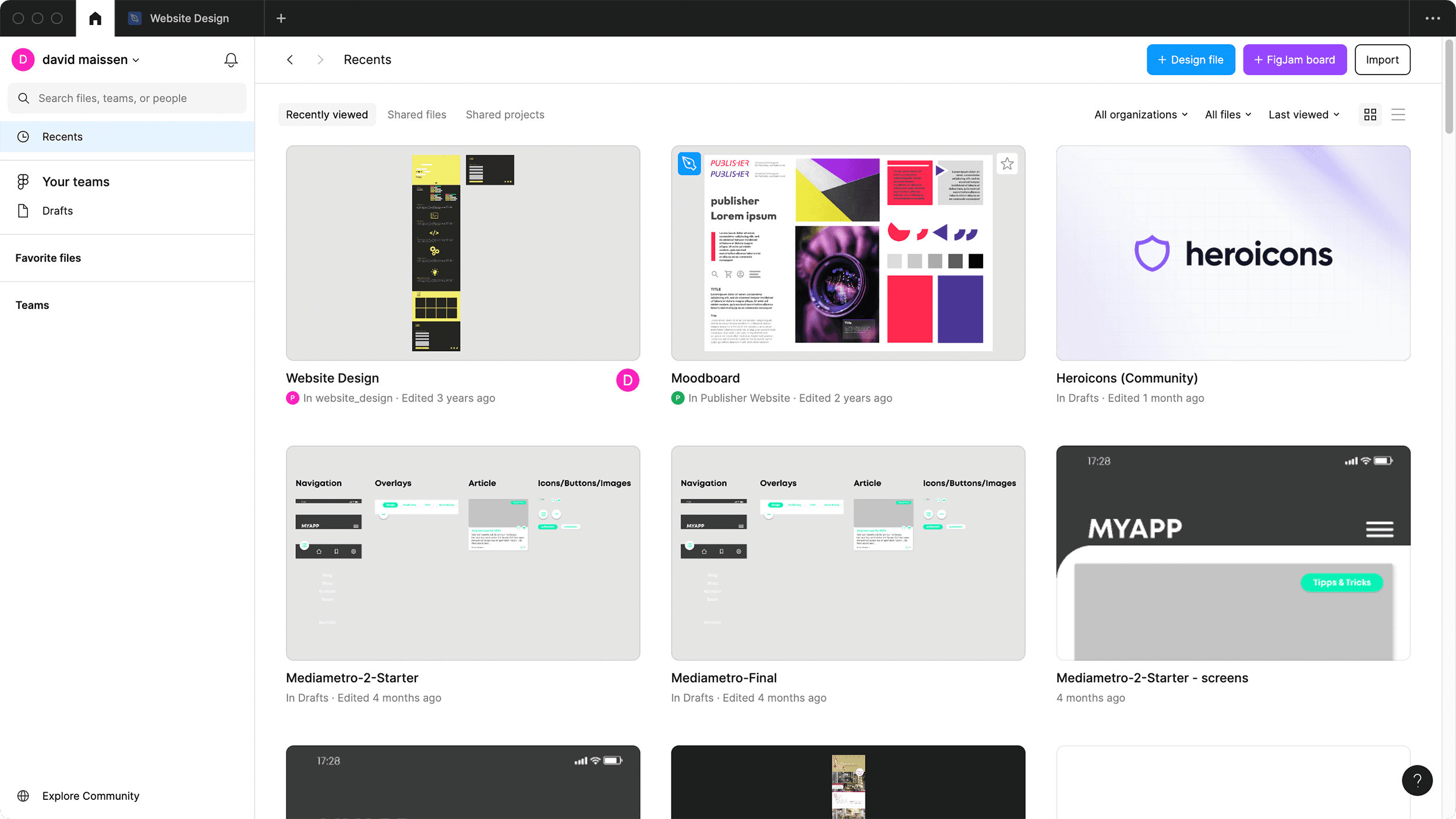This screenshot has width=1456, height=819.
Task: Open Drafts in the sidebar
Action: coord(58,211)
